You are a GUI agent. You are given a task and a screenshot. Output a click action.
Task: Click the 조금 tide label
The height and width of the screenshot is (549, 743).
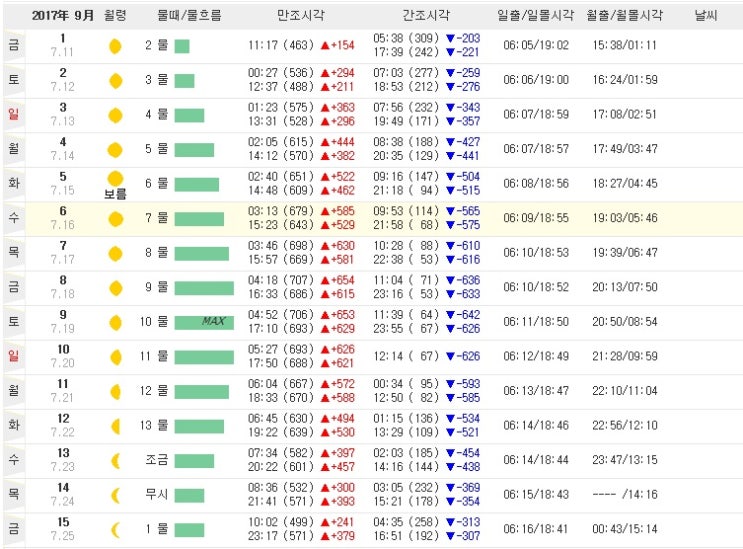(x=157, y=460)
